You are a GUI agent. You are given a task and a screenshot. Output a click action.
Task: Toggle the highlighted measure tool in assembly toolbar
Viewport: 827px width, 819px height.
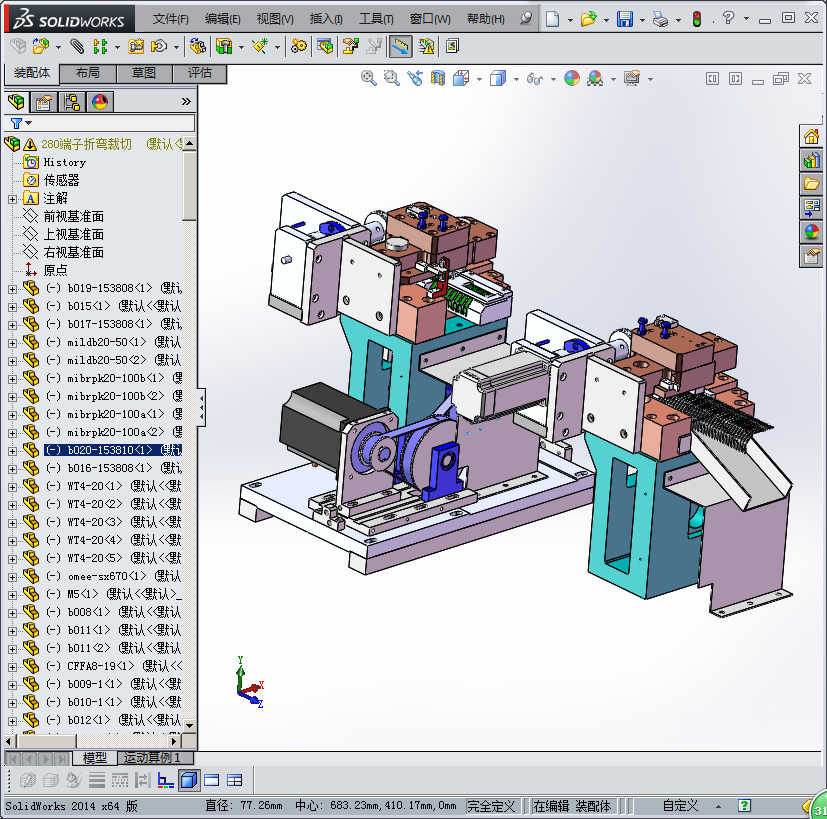click(400, 46)
